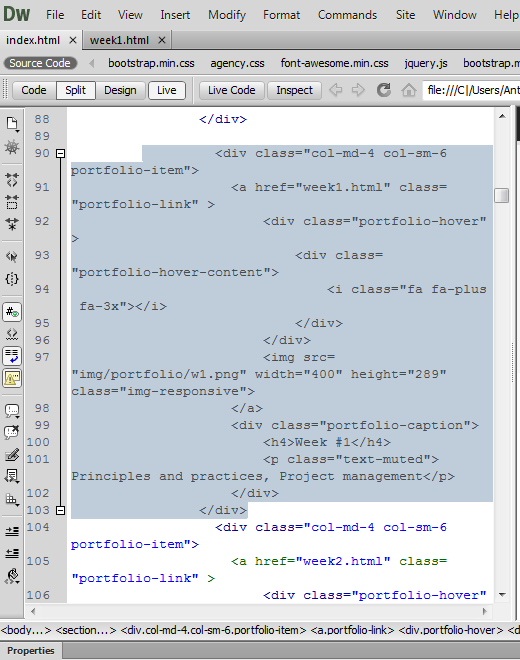Toggle Syntax Error Alerts warning icon
The width and height of the screenshot is (520, 660).
(12, 378)
